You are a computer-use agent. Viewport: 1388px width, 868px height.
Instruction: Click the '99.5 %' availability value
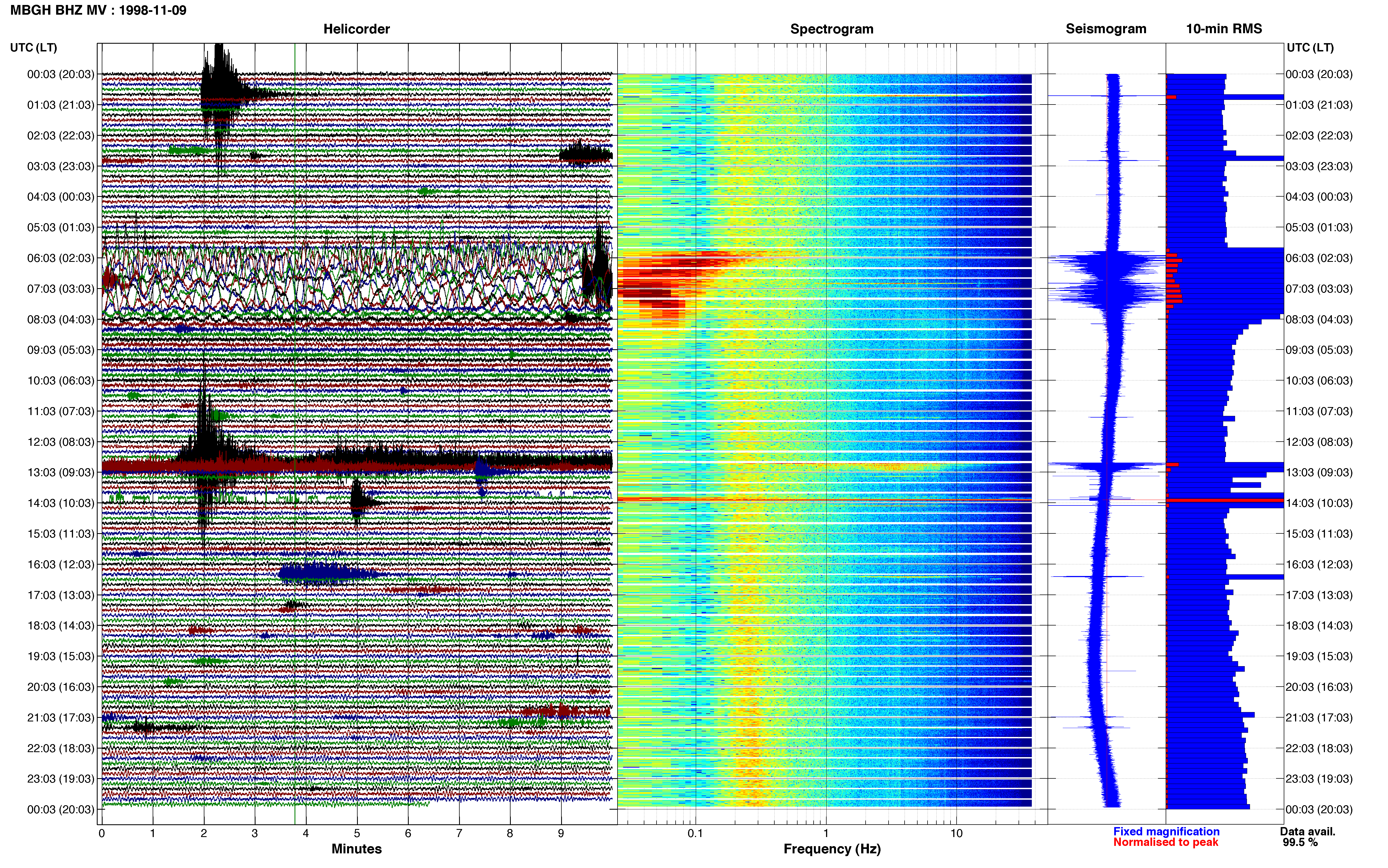click(x=1300, y=842)
